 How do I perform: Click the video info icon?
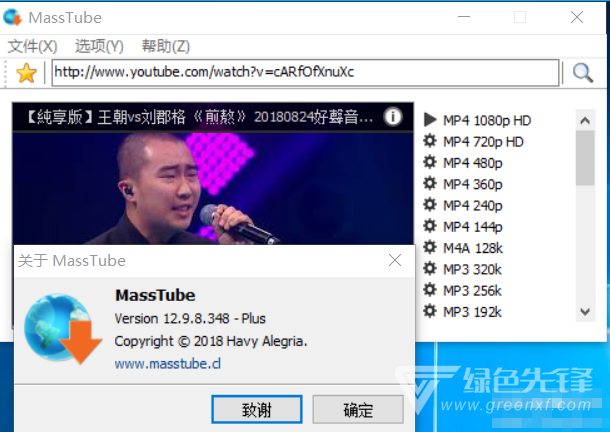393,116
